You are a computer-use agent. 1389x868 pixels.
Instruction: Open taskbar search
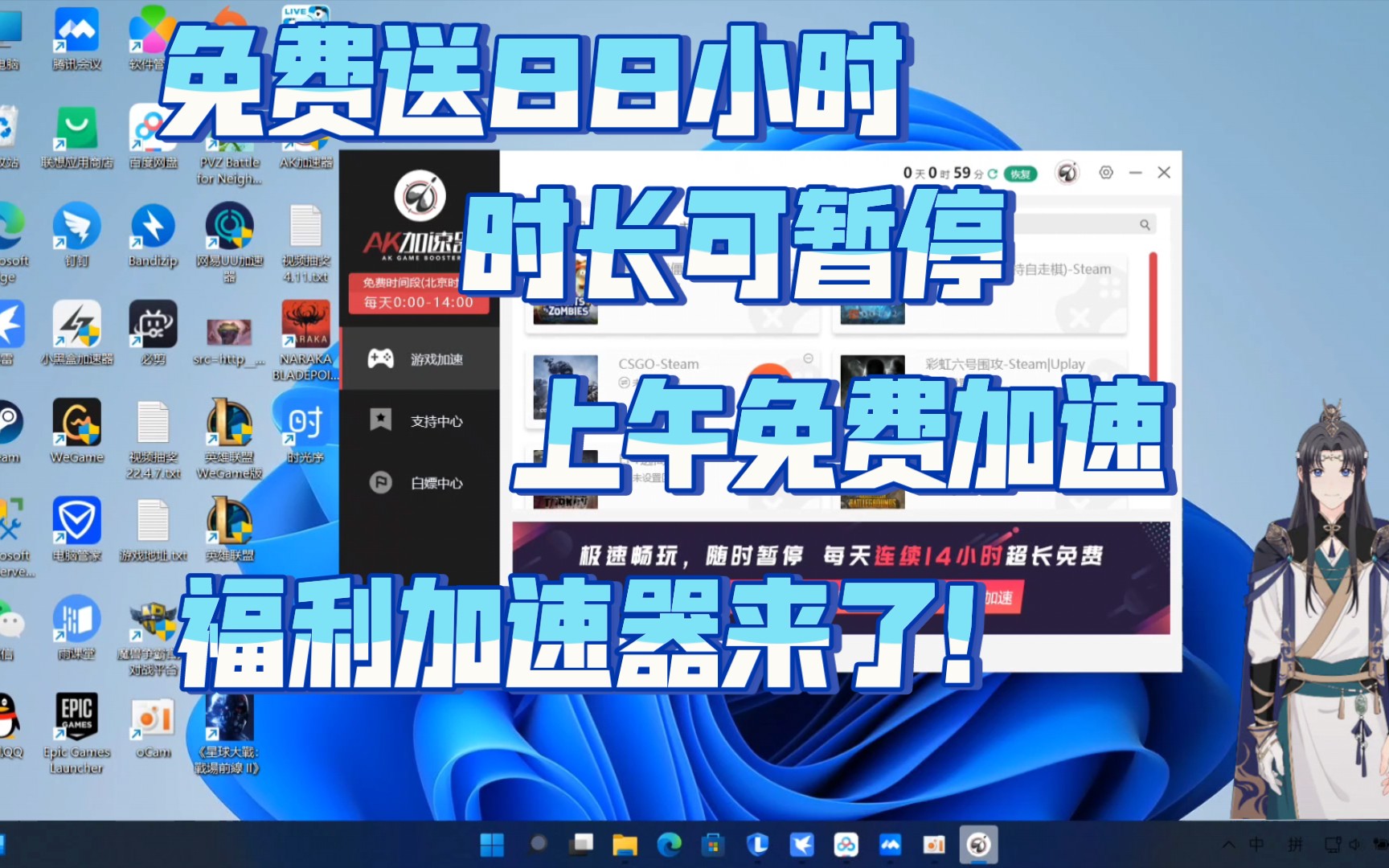coord(539,844)
